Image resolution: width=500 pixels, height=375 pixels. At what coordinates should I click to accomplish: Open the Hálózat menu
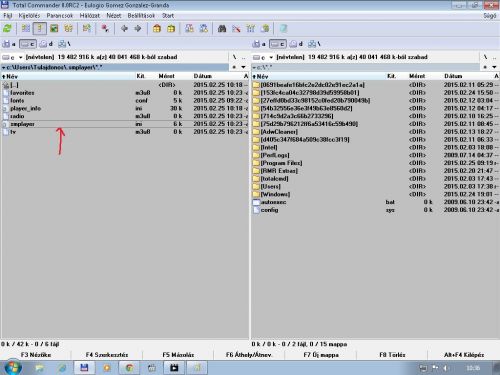point(90,16)
